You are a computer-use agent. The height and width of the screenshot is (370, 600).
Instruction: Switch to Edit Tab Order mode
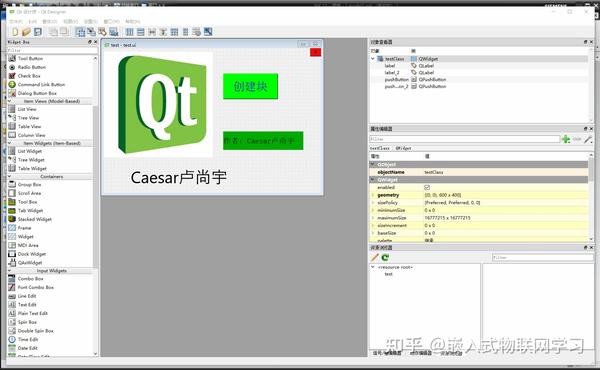114,32
